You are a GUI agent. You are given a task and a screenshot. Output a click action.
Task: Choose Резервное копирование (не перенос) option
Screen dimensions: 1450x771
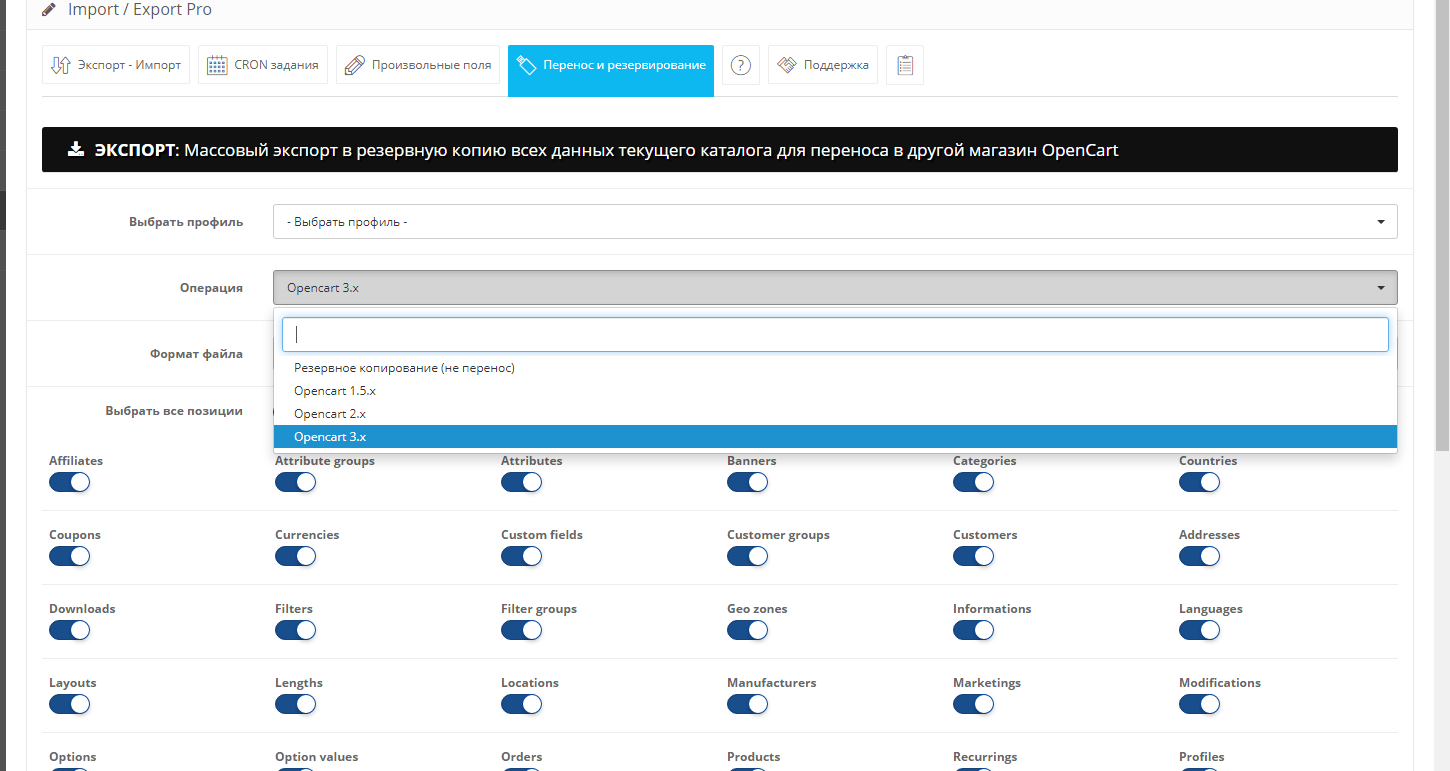pos(835,368)
